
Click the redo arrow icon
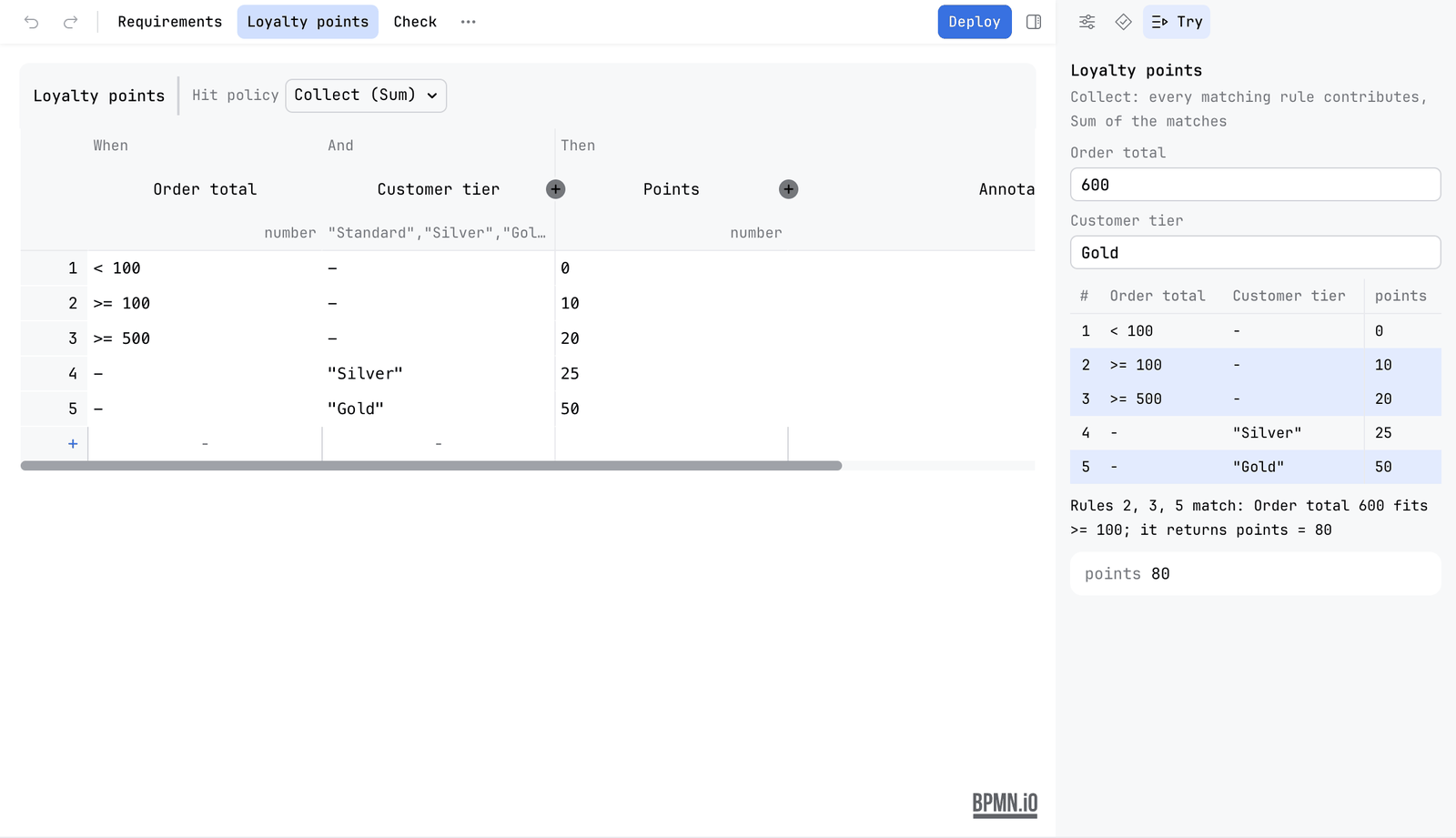[x=70, y=22]
